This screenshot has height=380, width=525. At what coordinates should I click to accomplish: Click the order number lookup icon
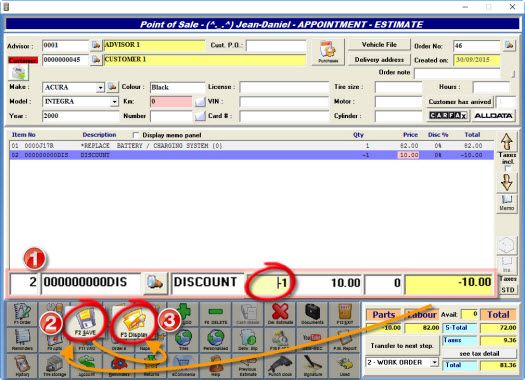coord(509,45)
